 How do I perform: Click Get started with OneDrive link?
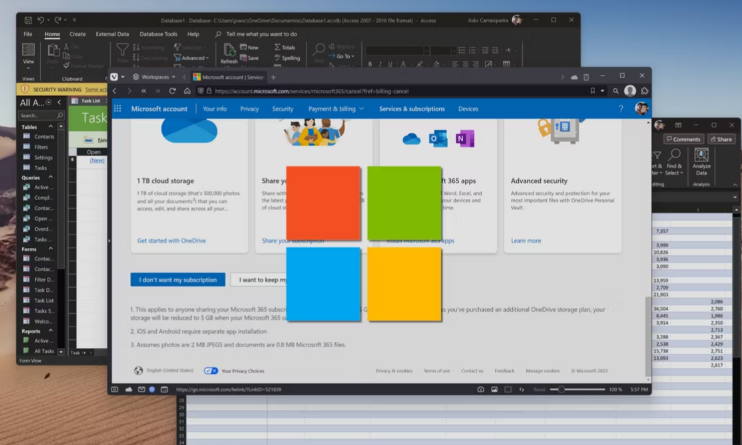(171, 240)
